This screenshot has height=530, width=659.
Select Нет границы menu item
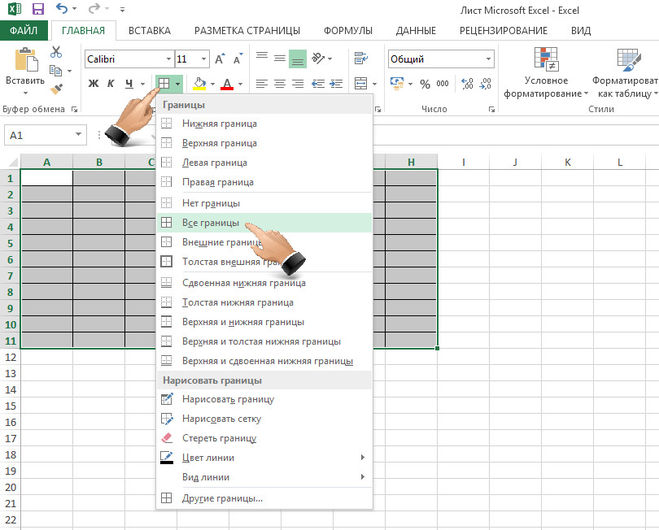264,203
